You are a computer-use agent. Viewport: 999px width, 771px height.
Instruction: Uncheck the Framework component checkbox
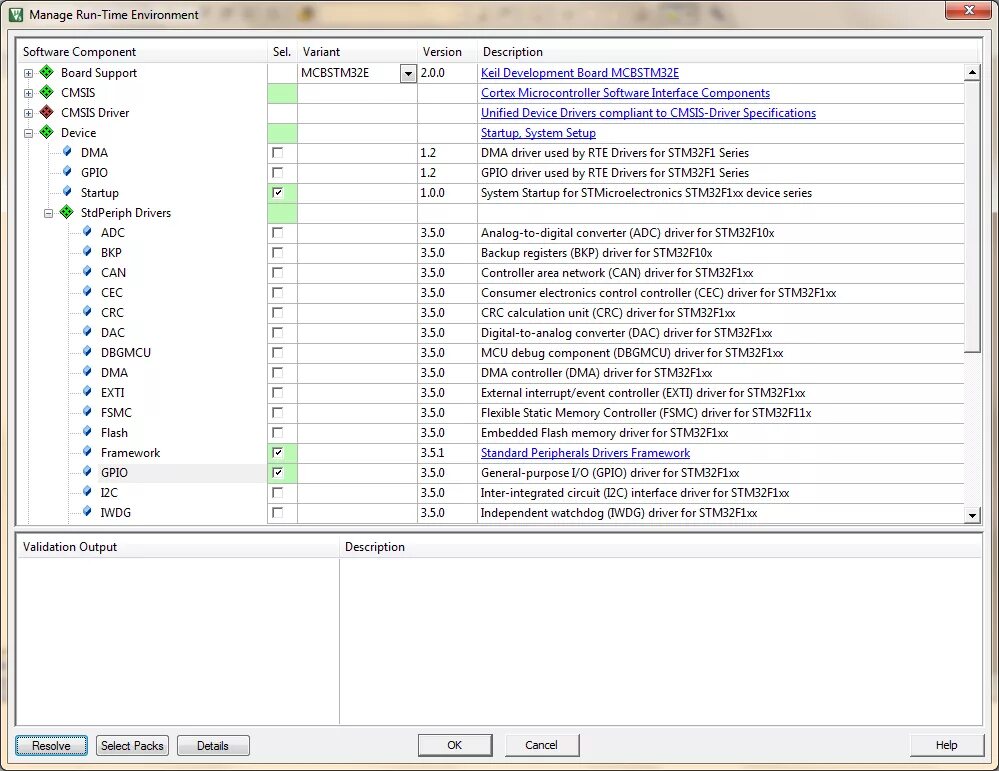pyautogui.click(x=277, y=452)
